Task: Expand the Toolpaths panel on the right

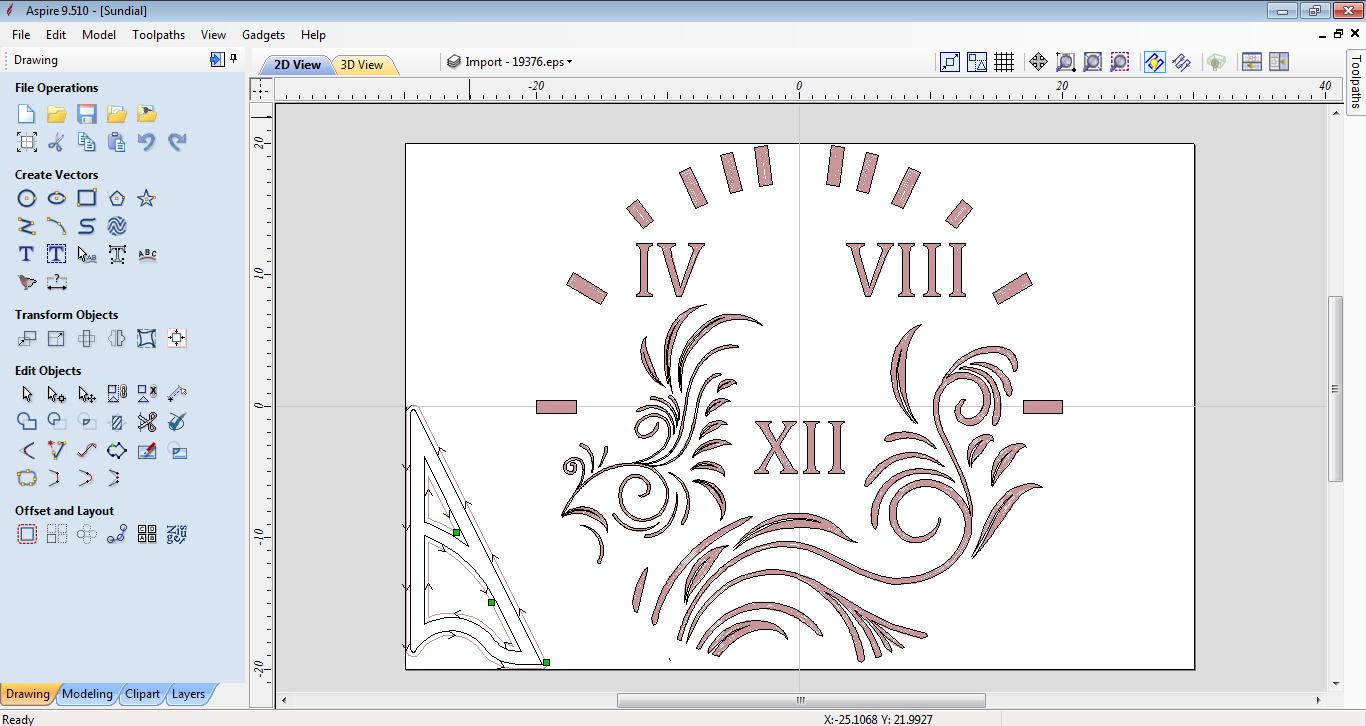Action: (1357, 90)
